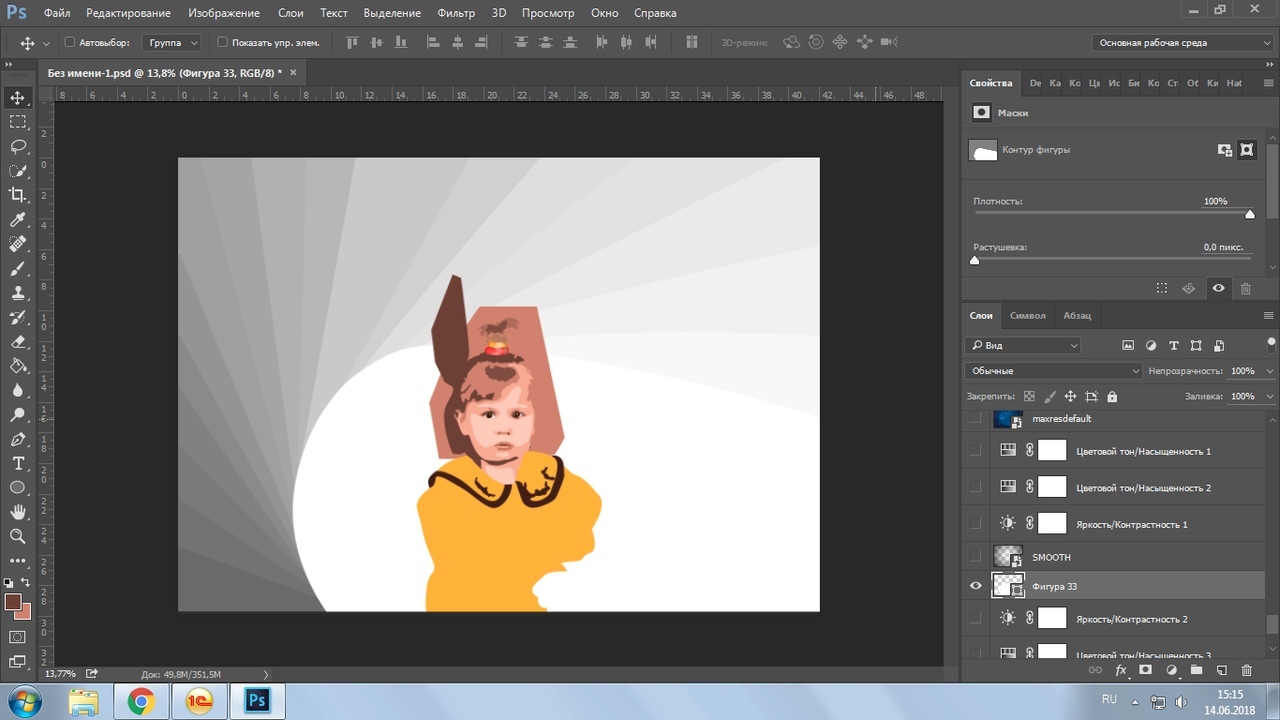Toggle mask visibility eye in Properties

pos(1218,288)
